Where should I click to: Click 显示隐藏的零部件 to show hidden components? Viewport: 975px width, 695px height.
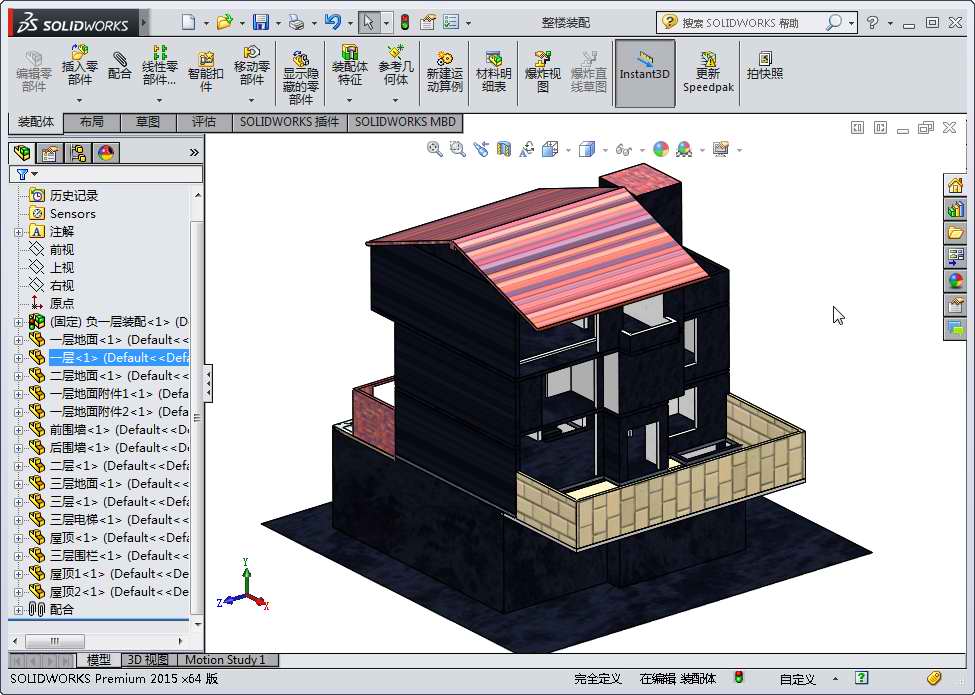click(300, 68)
